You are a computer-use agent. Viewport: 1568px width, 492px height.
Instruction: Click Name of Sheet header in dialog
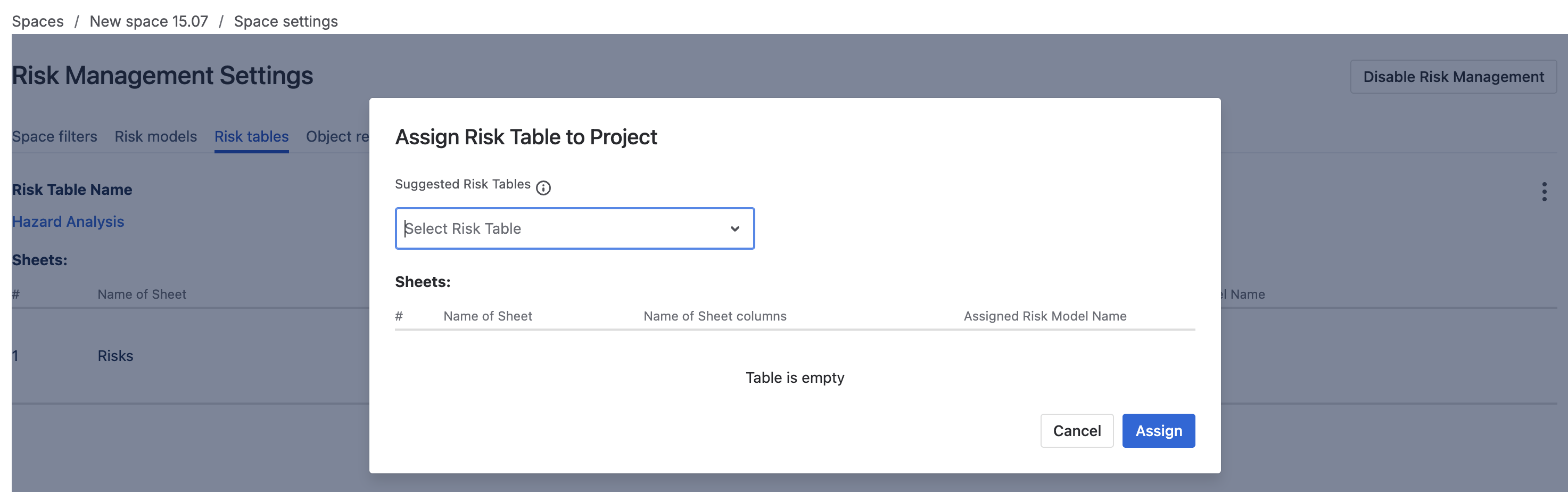tap(488, 316)
